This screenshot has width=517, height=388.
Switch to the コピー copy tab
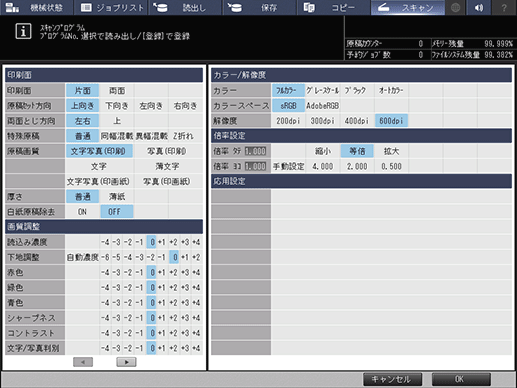tap(334, 7)
